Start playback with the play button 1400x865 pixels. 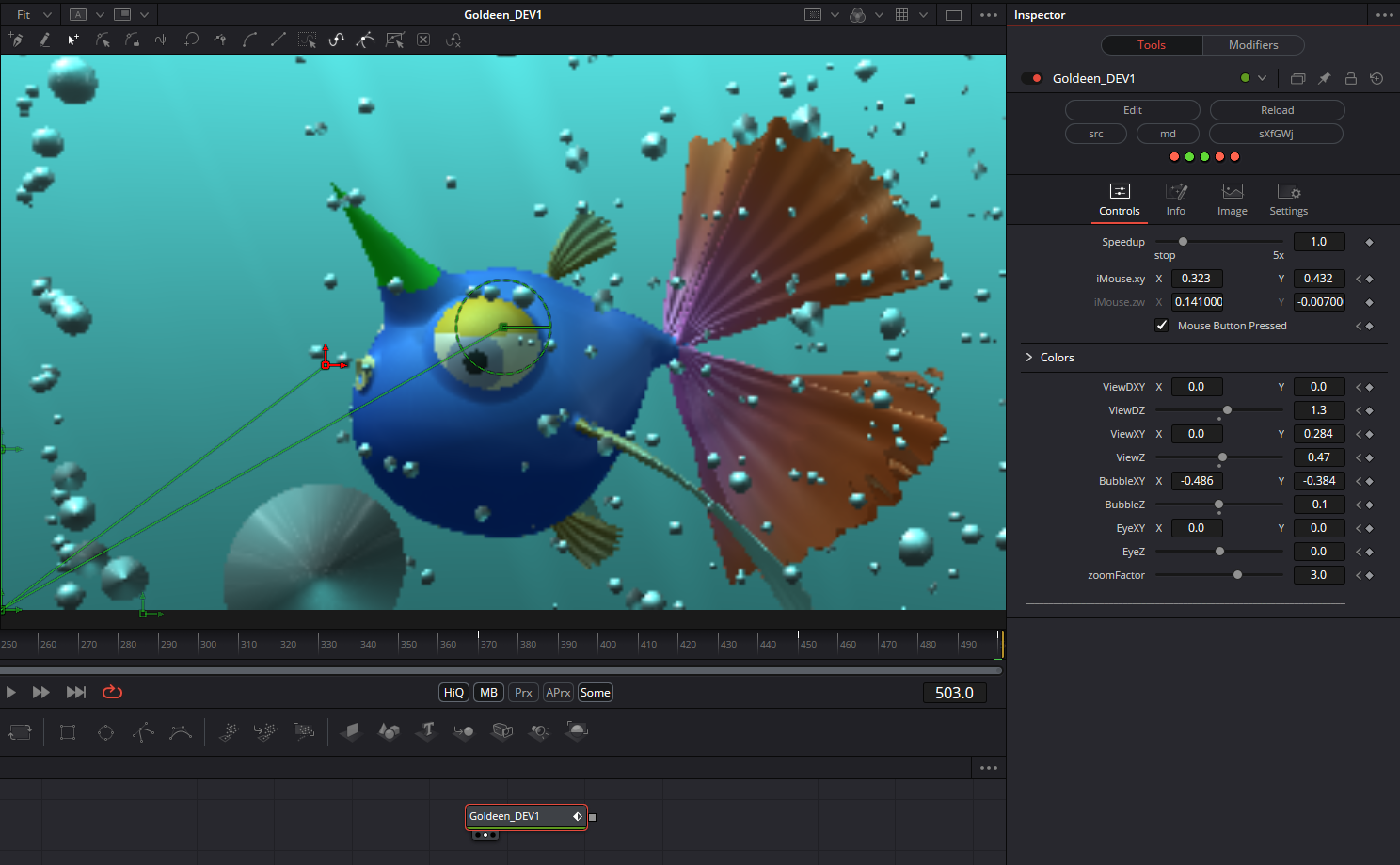(11, 692)
